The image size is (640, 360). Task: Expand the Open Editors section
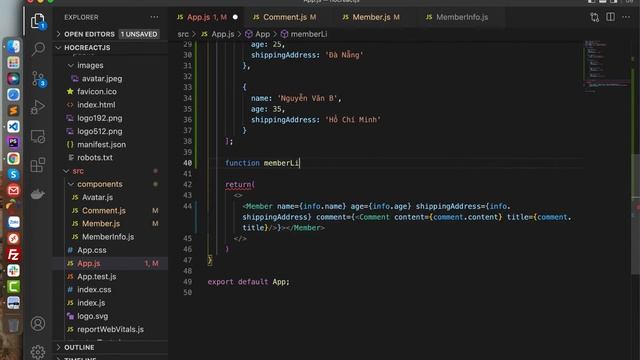[89, 34]
